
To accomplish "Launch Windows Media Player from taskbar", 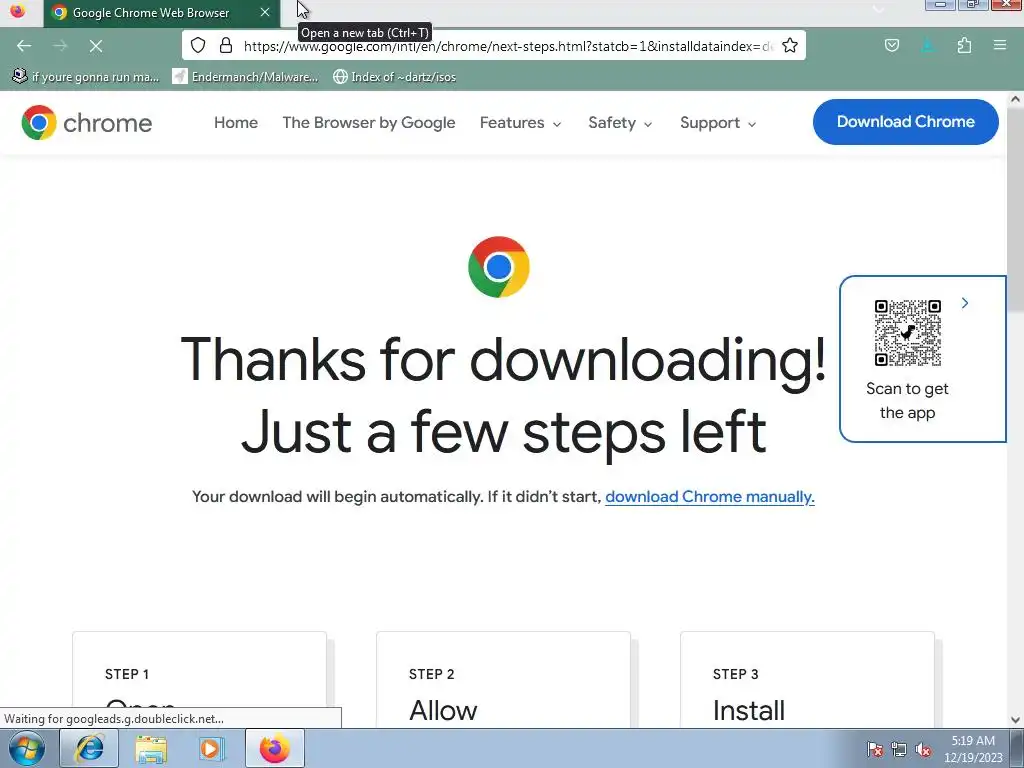I will (212, 748).
